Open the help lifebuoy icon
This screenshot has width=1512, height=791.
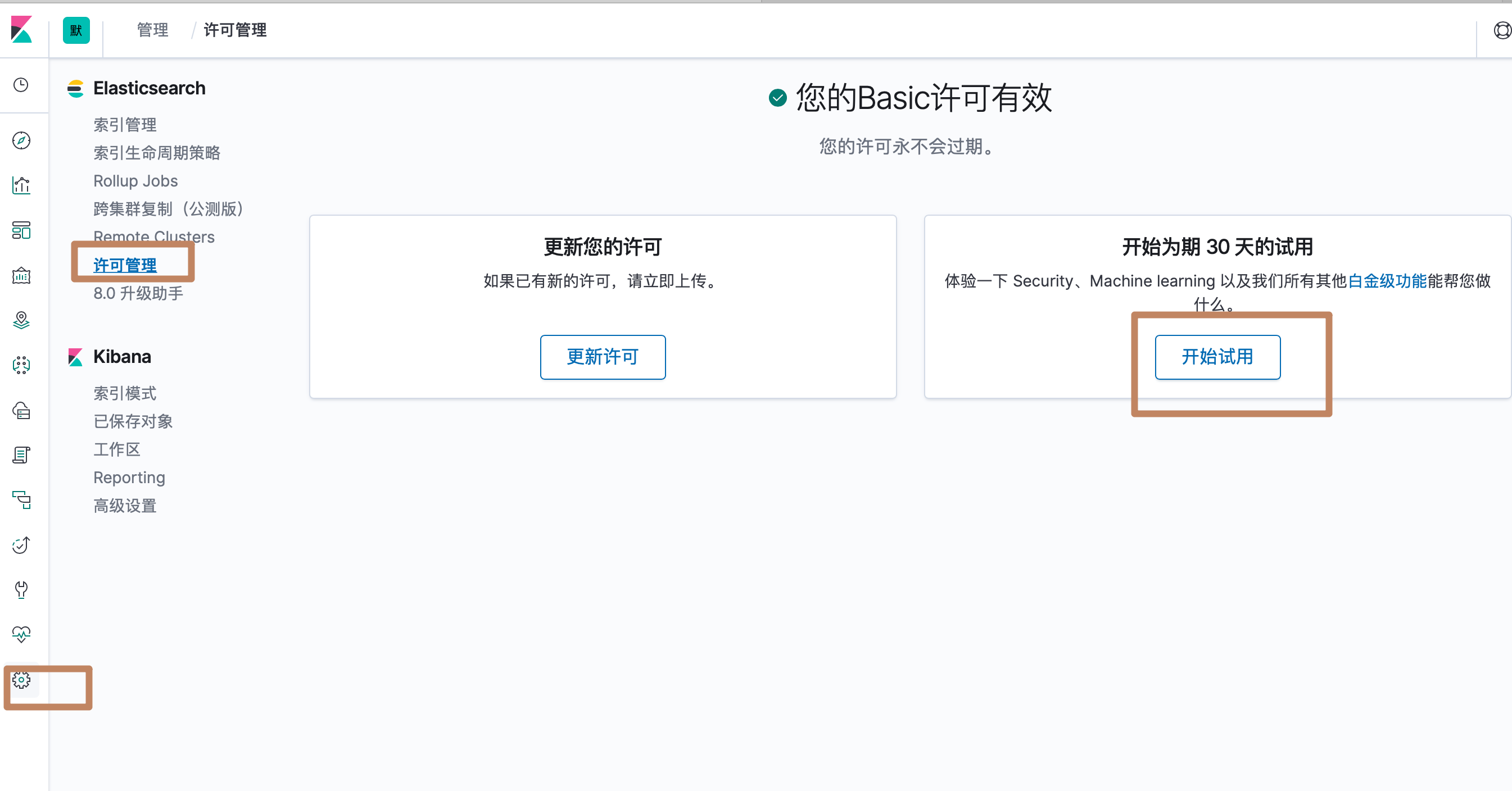1501,30
